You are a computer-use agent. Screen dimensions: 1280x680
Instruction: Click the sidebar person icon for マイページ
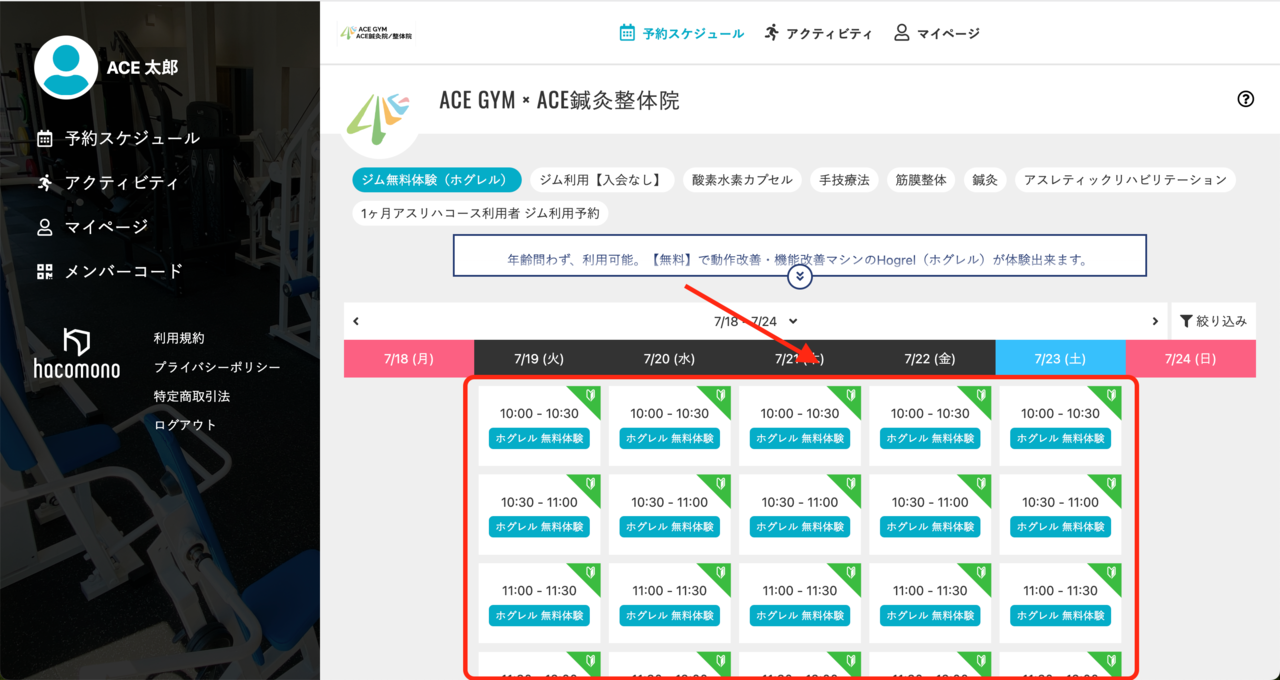(x=44, y=227)
